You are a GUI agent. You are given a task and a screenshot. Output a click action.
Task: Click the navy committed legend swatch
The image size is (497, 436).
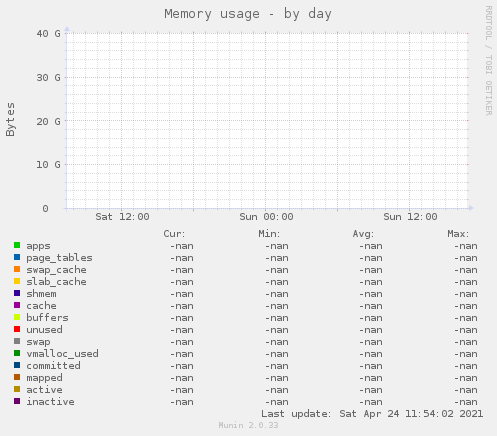coord(17,365)
